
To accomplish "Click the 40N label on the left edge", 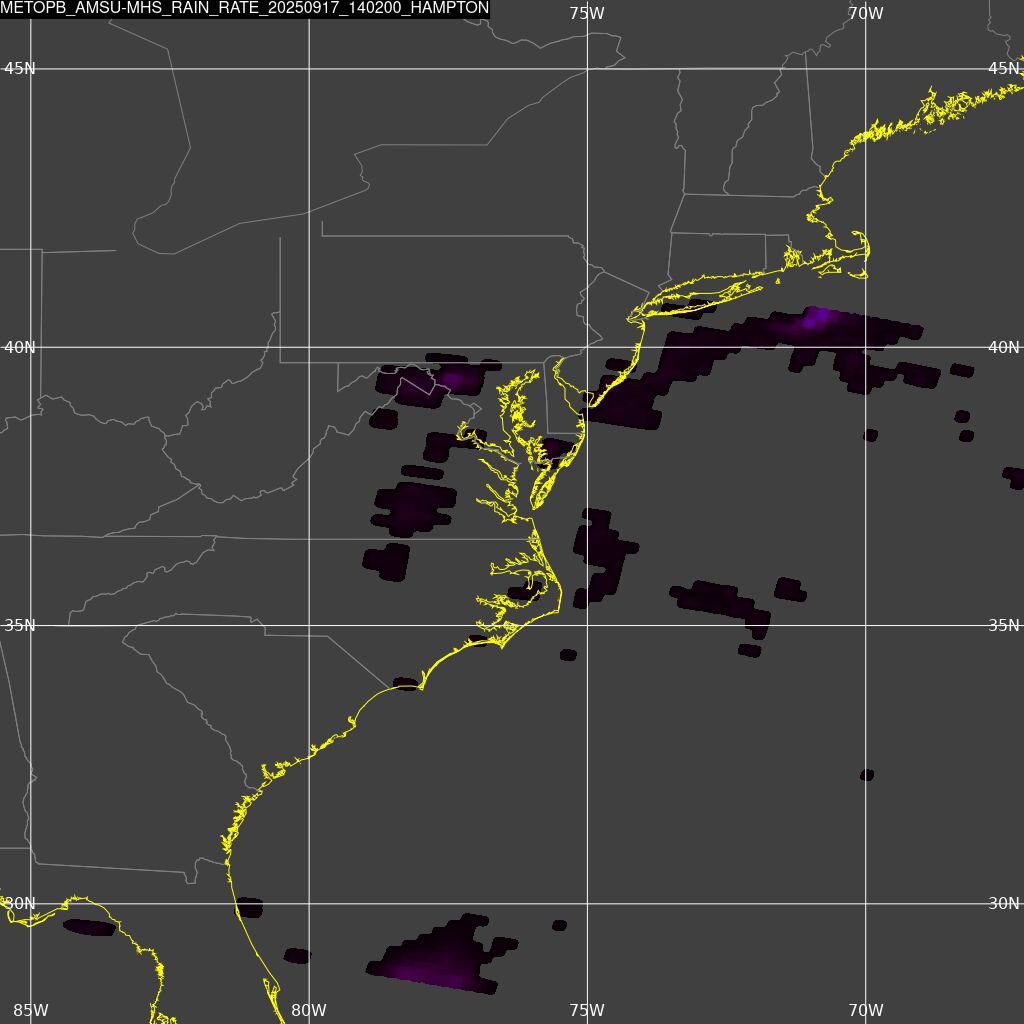I will [x=20, y=347].
